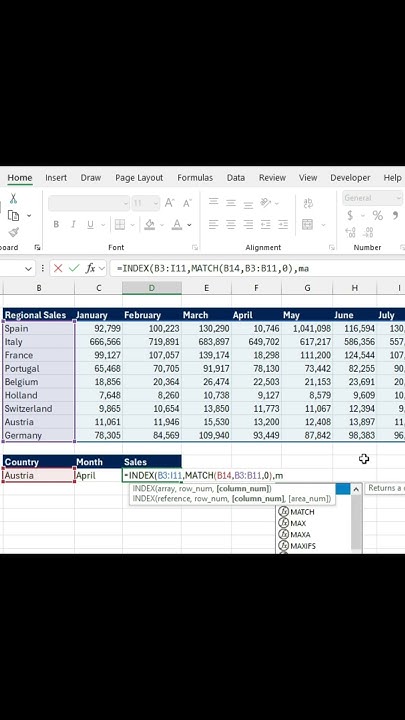Click cell containing 1,041,098
Image resolution: width=405 pixels, height=720 pixels.
point(307,329)
